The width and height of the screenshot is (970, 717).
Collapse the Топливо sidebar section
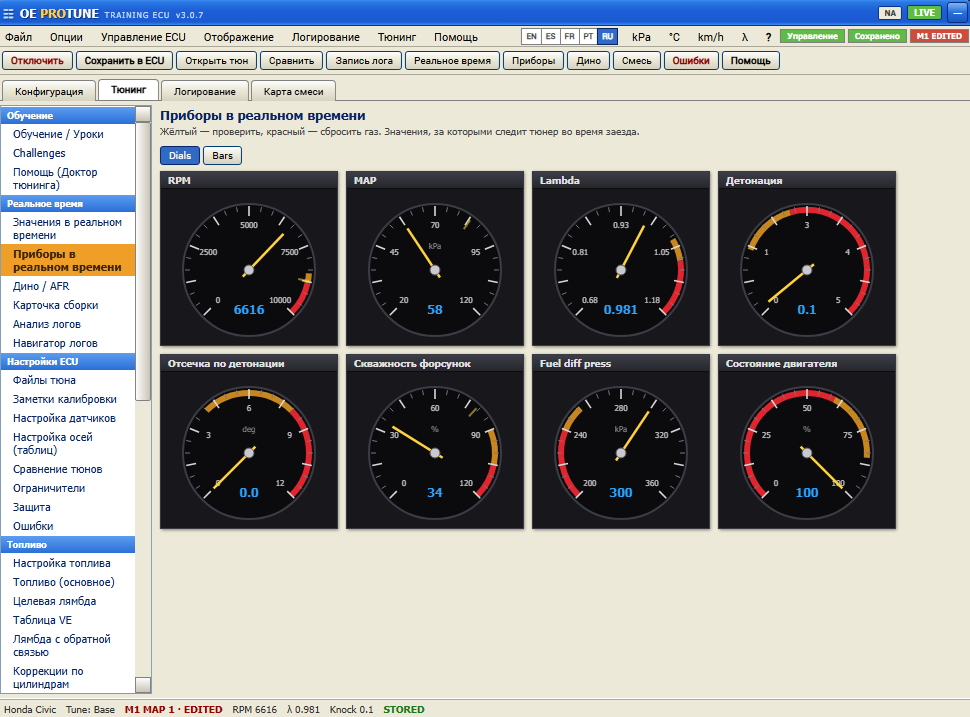67,544
